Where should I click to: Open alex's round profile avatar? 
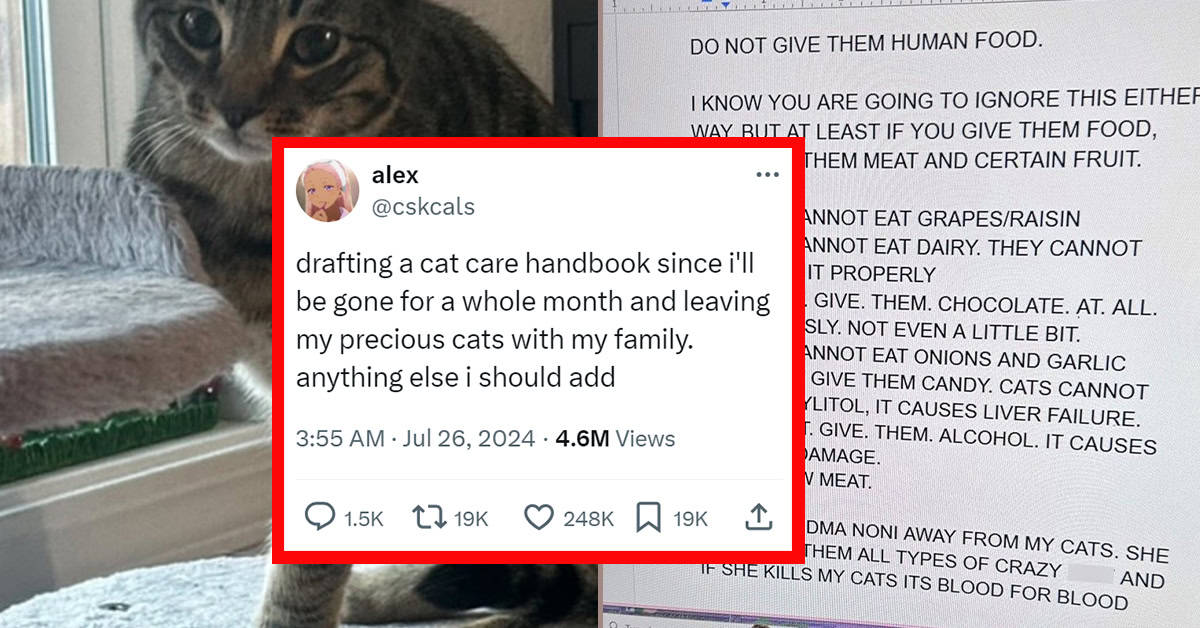[328, 190]
